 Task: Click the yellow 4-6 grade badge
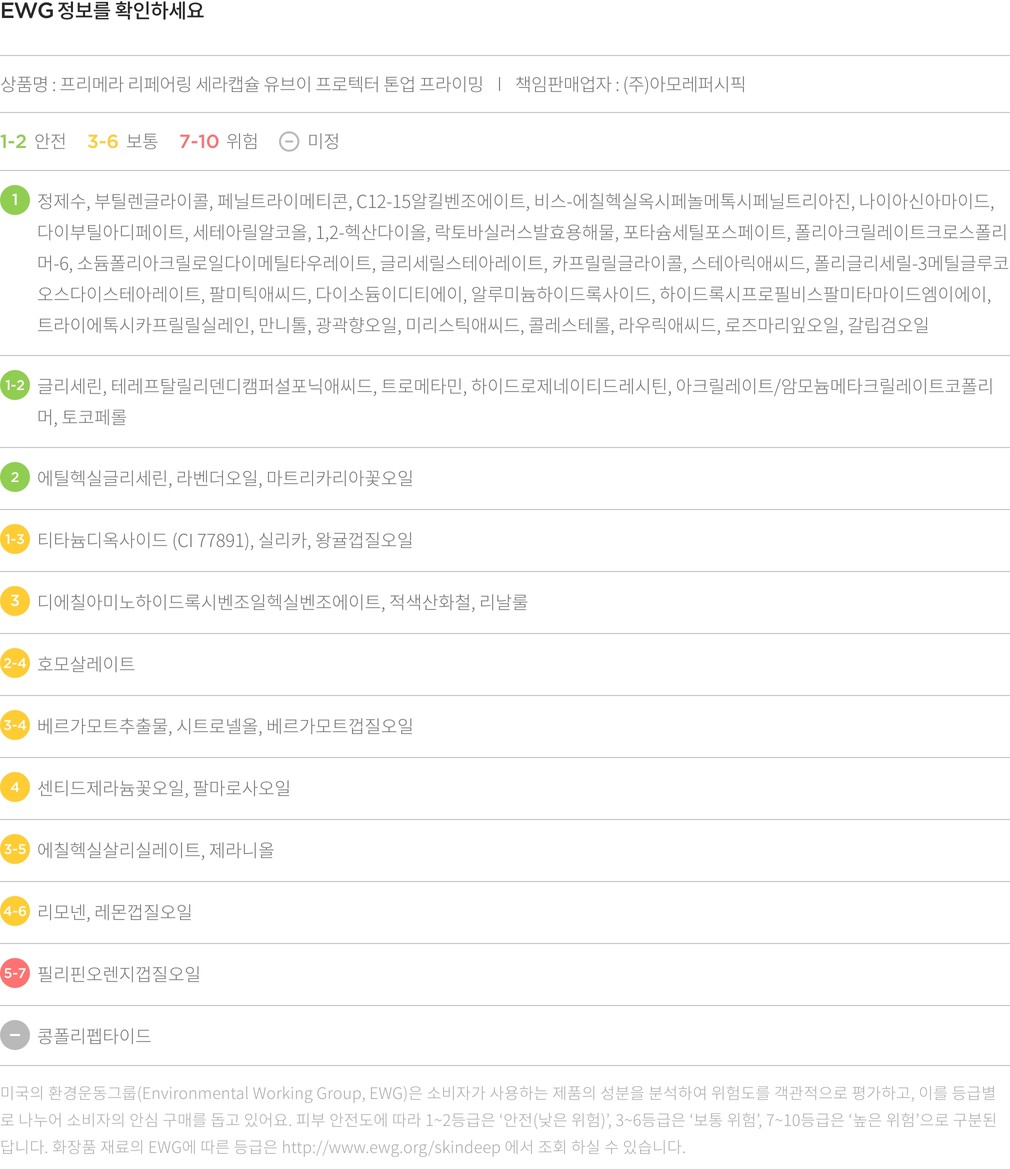pos(15,912)
